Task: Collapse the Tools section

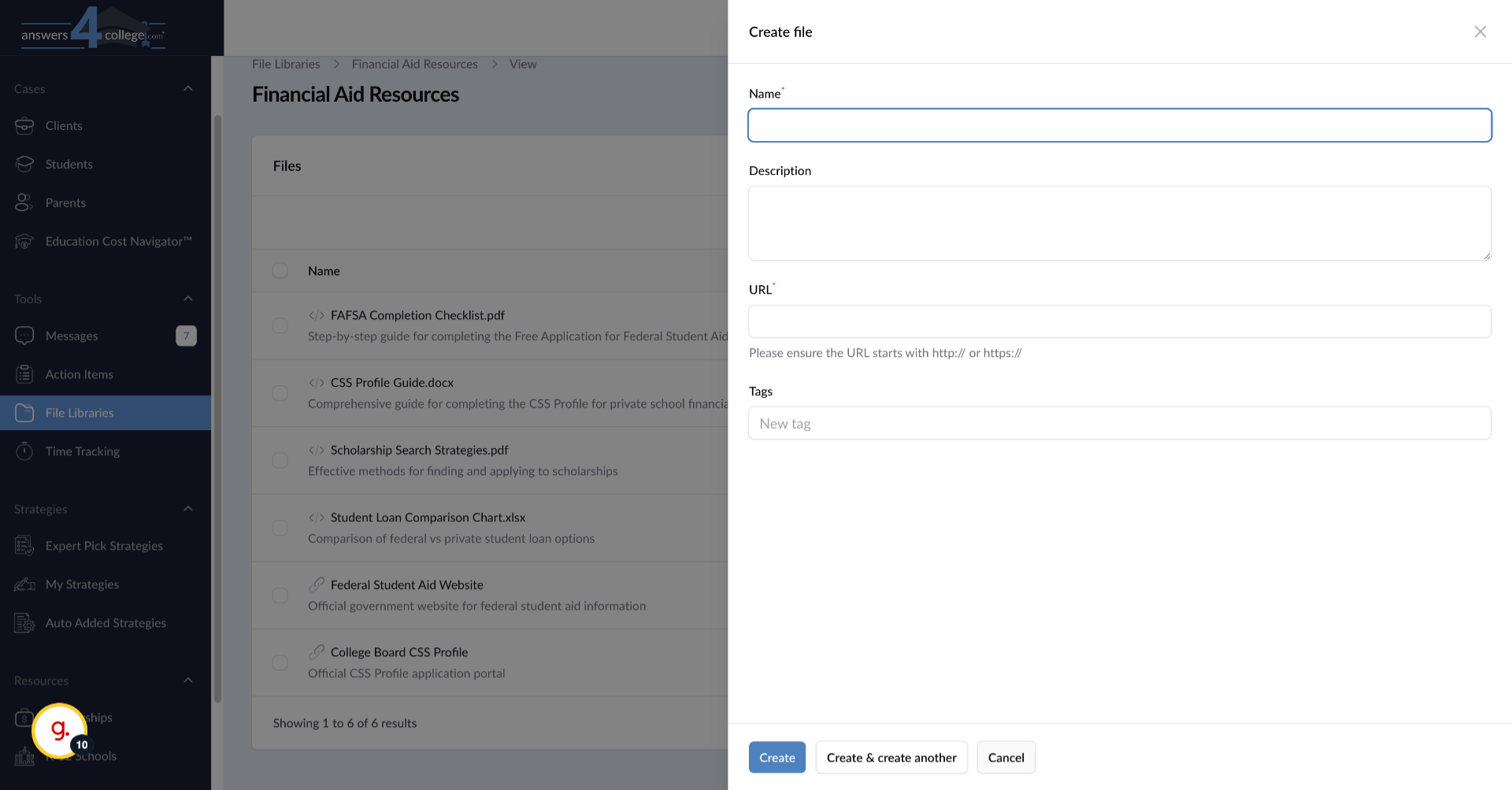Action: click(x=188, y=299)
